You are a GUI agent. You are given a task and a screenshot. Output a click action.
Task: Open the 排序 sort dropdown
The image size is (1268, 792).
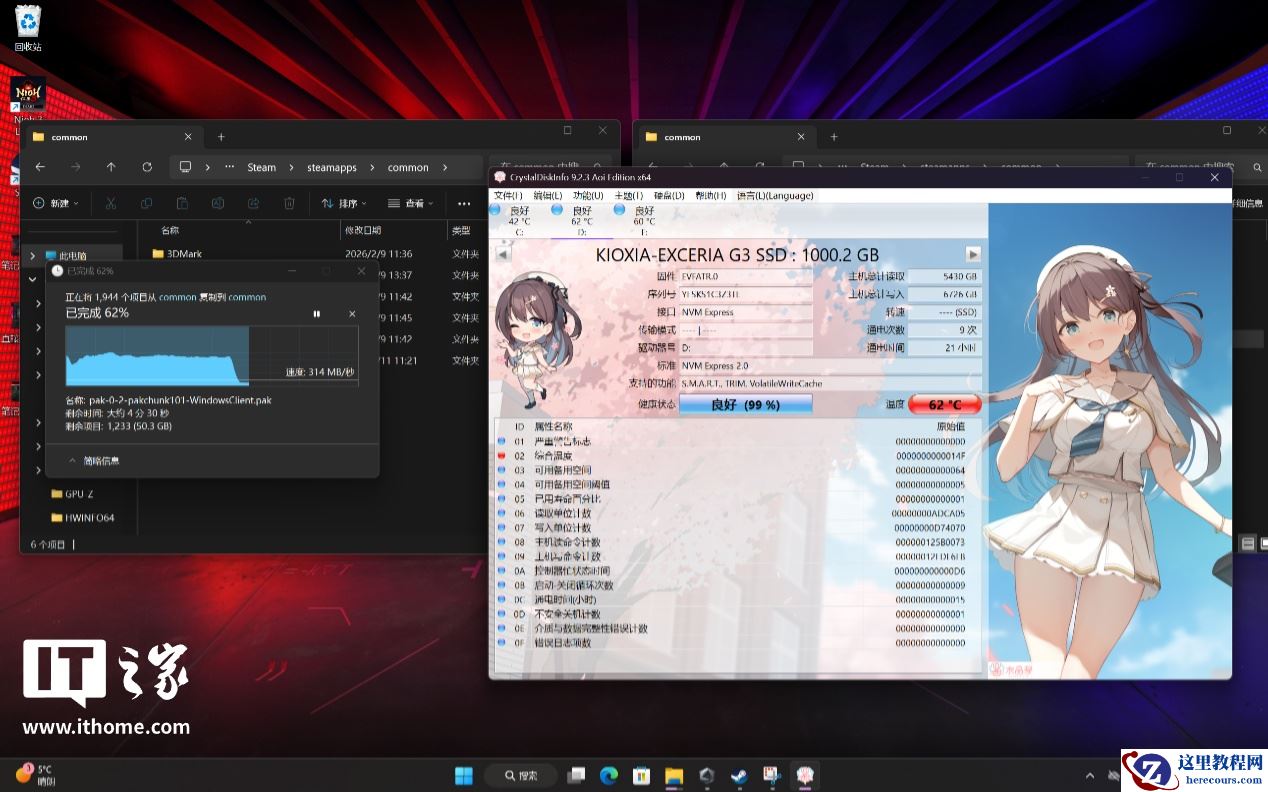coord(344,203)
